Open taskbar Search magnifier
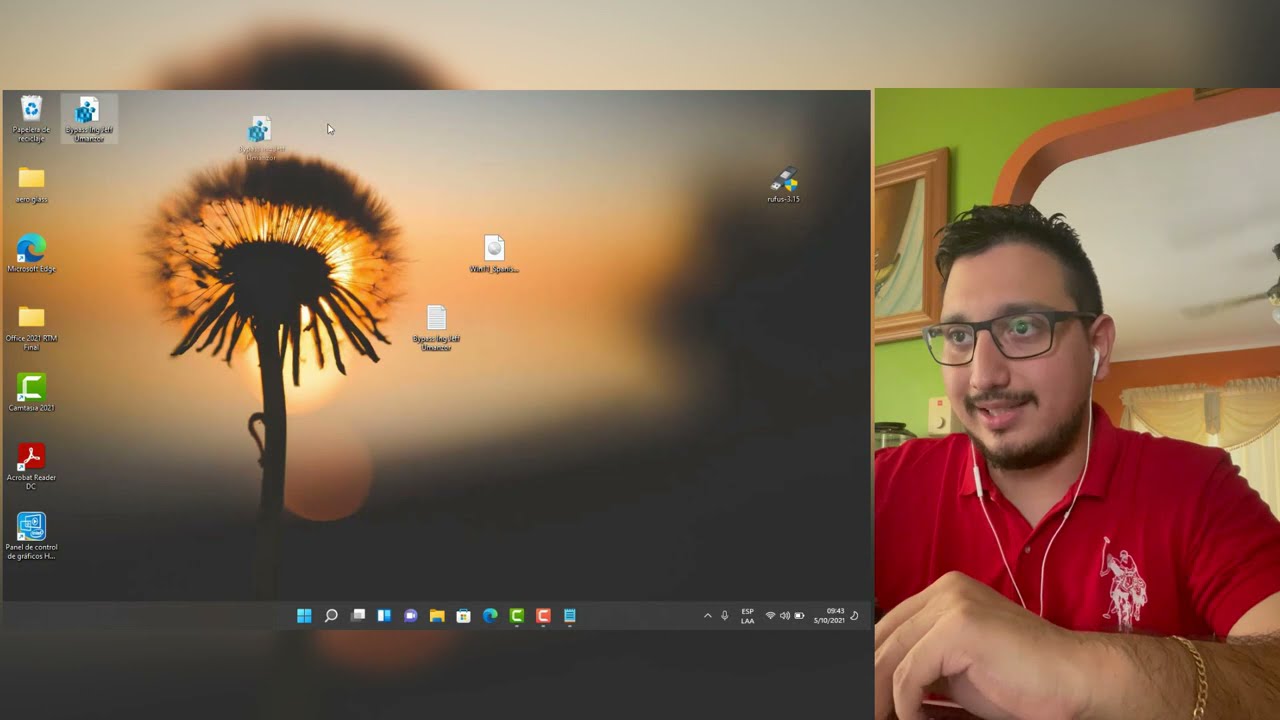 [x=331, y=616]
